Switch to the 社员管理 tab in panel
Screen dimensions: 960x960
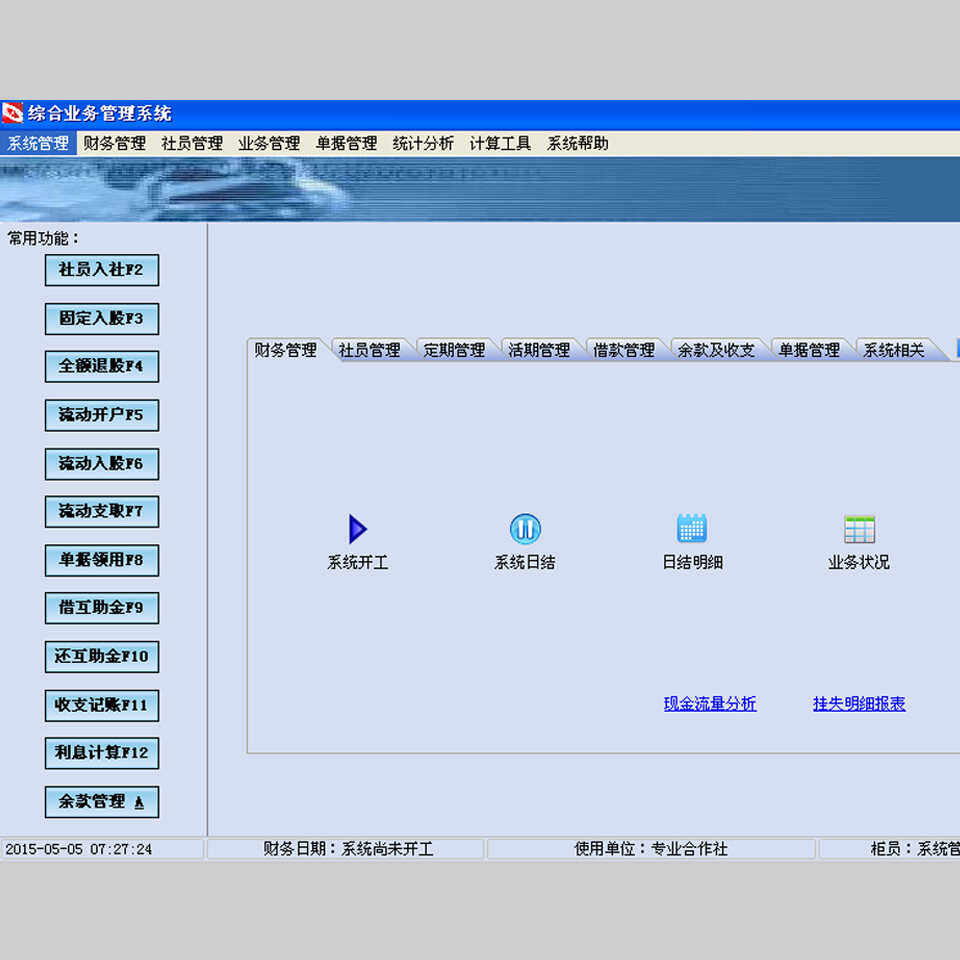tap(369, 350)
